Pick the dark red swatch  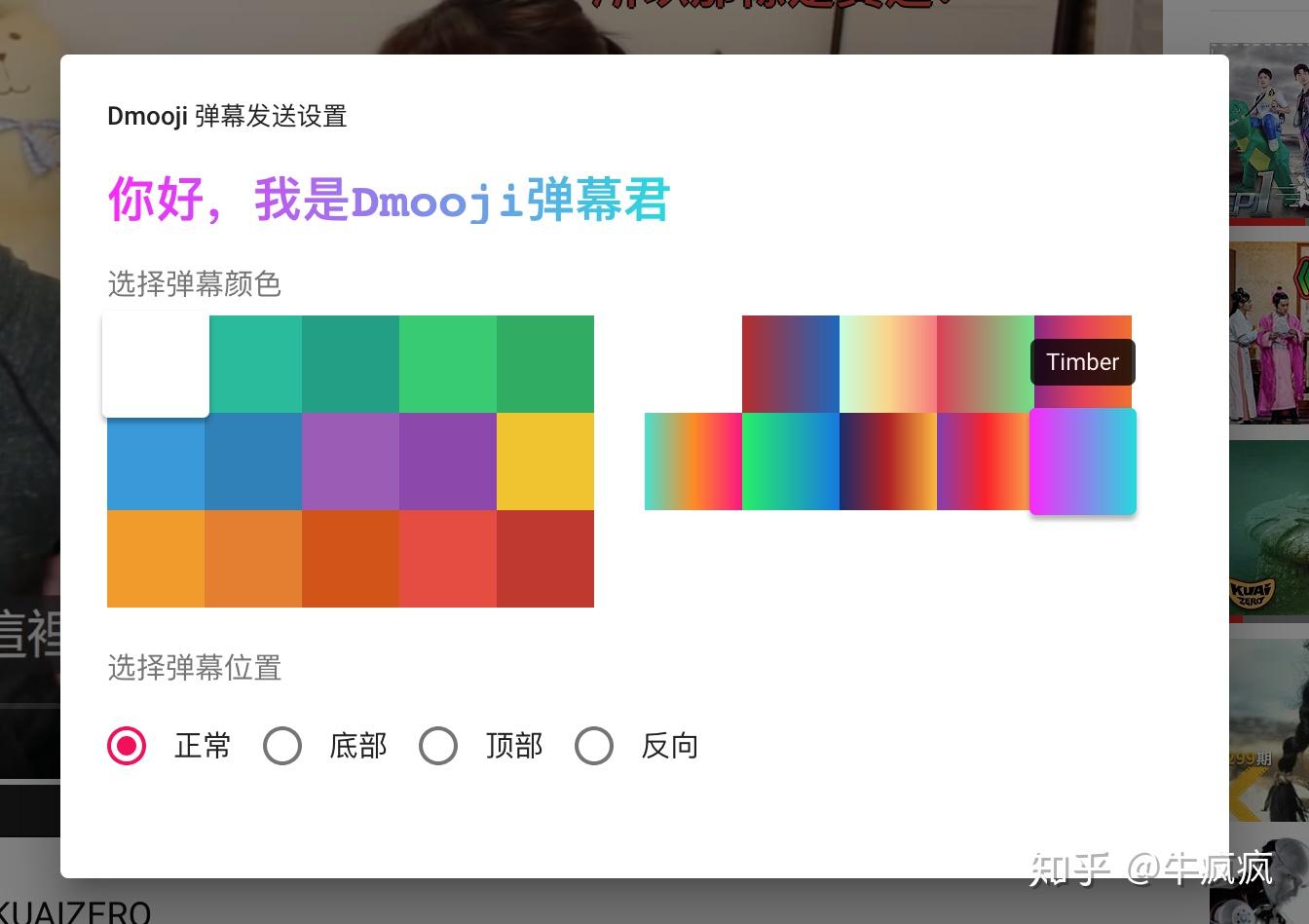(545, 559)
